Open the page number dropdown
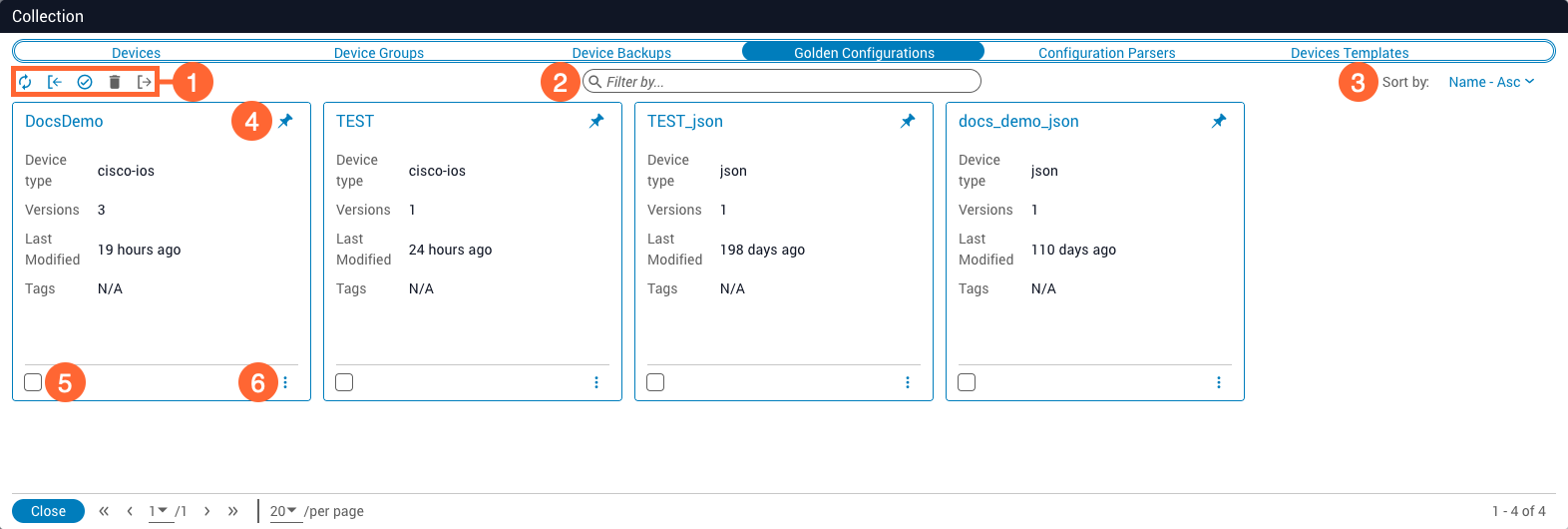 [159, 511]
